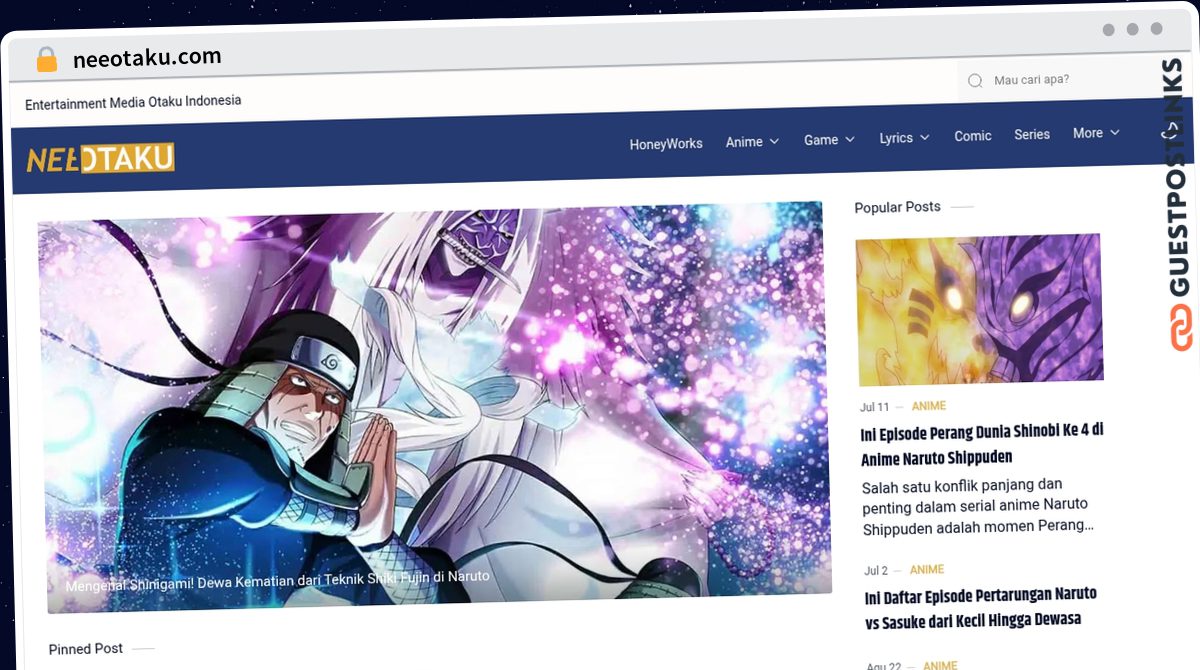Screen dimensions: 1200x670
Task: Focus the 'Mau cari apa?' search field
Action: [1060, 80]
